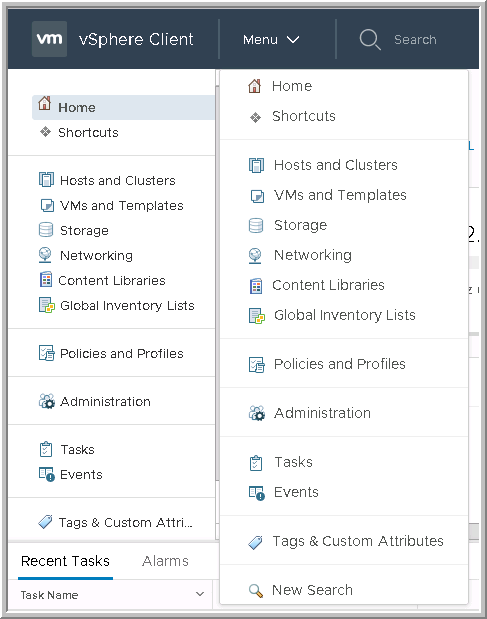Click Hosts and Clusters label in sidebar
The image size is (487, 619).
point(118,180)
